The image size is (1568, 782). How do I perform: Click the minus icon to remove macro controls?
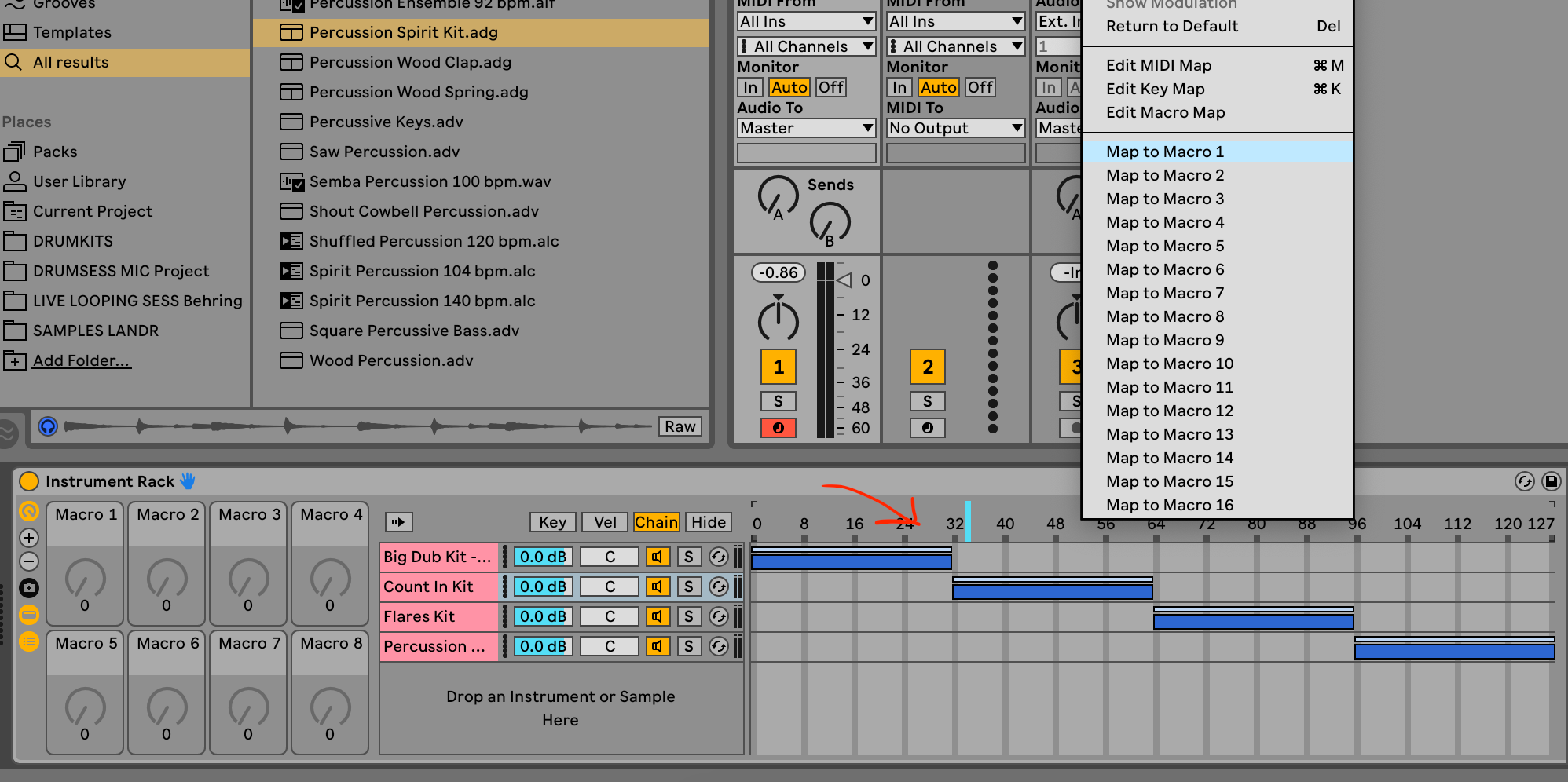click(29, 562)
